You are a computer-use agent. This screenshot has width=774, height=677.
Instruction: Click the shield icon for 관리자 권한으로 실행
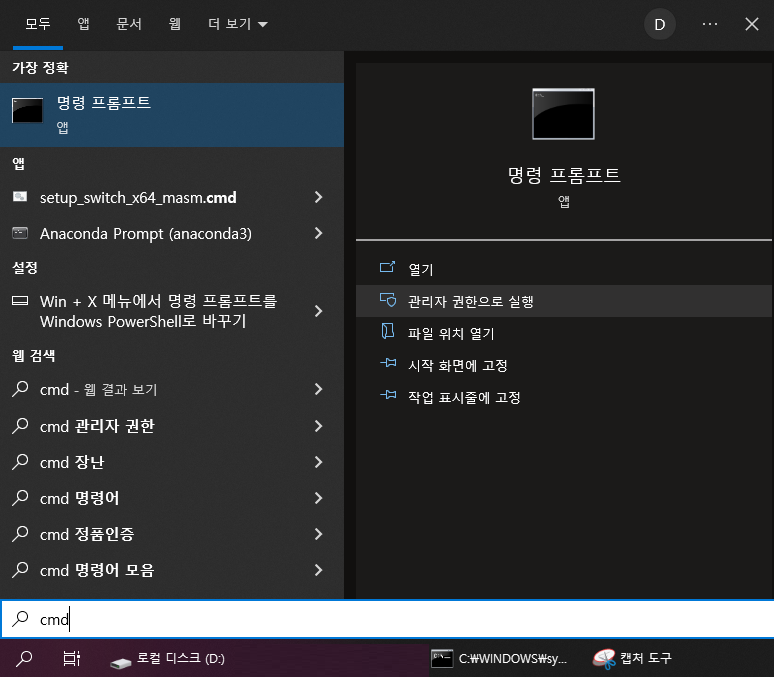coord(388,300)
